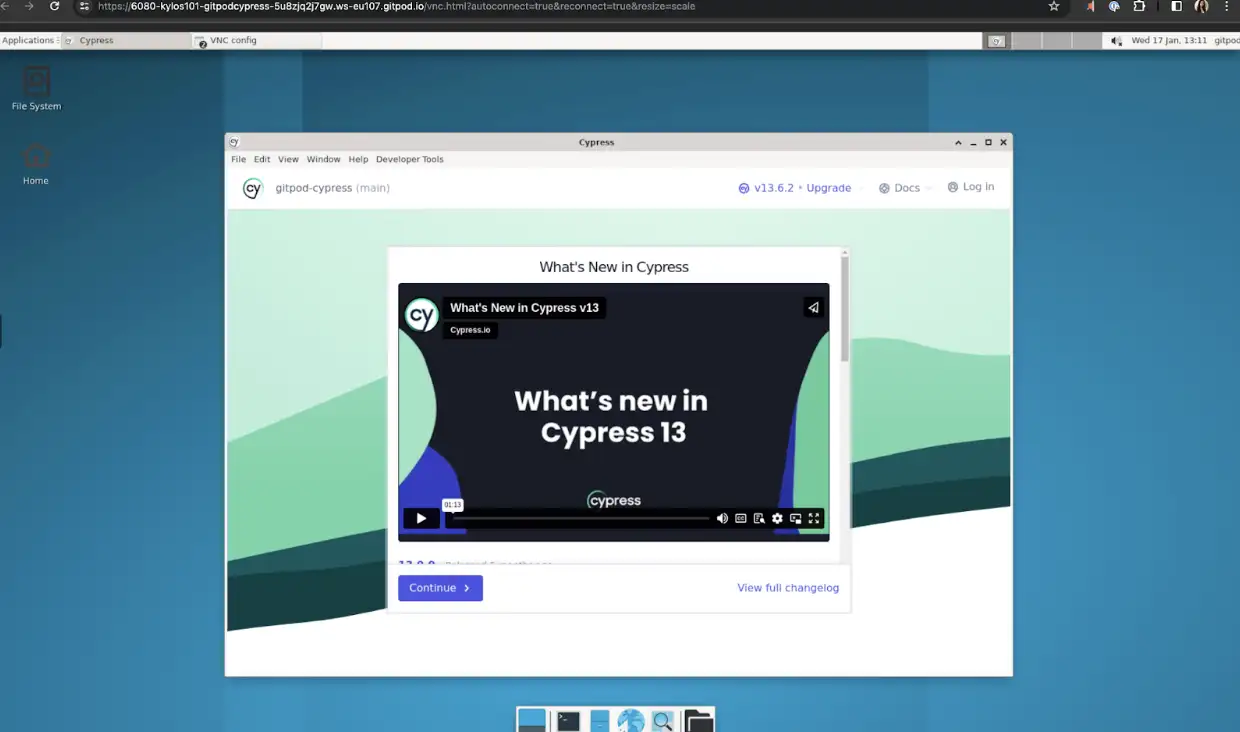The image size is (1240, 732).
Task: Click the workspace switcher in the top panel
Action: (1041, 41)
